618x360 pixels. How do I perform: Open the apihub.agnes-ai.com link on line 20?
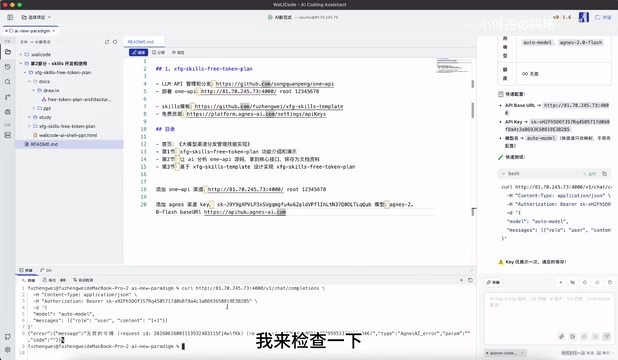[245, 212]
